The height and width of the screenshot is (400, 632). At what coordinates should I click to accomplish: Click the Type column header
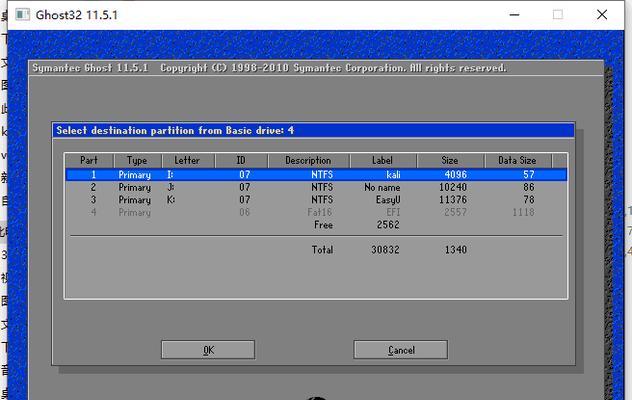137,160
